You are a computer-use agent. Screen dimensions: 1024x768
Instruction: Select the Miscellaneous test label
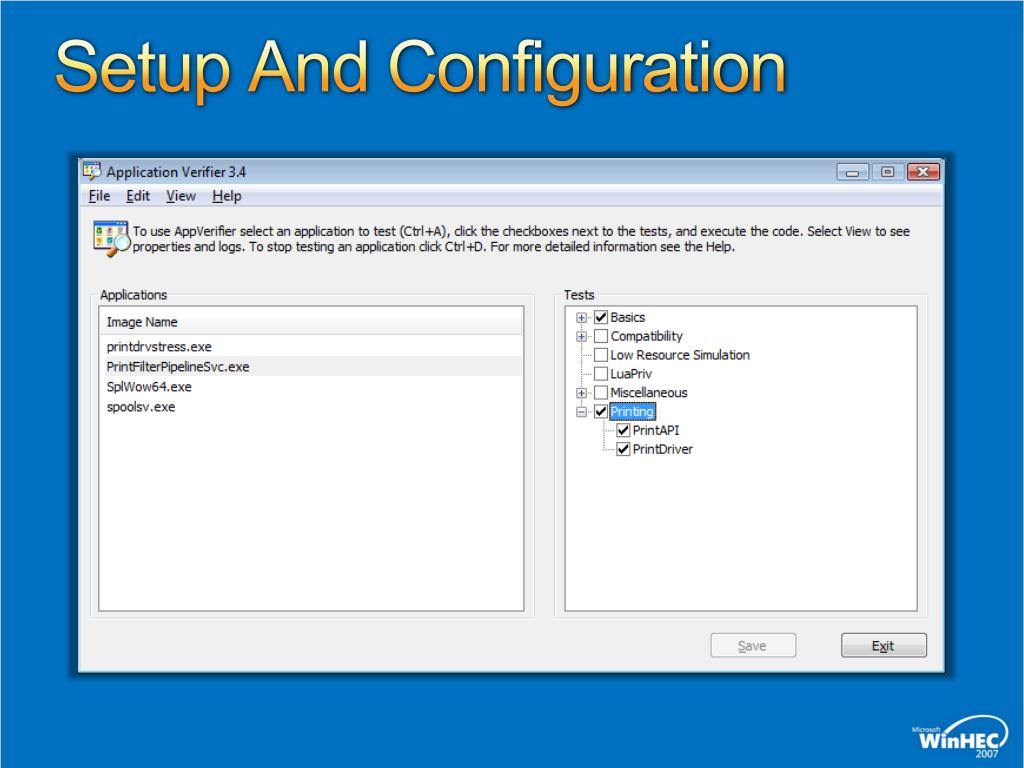(648, 393)
